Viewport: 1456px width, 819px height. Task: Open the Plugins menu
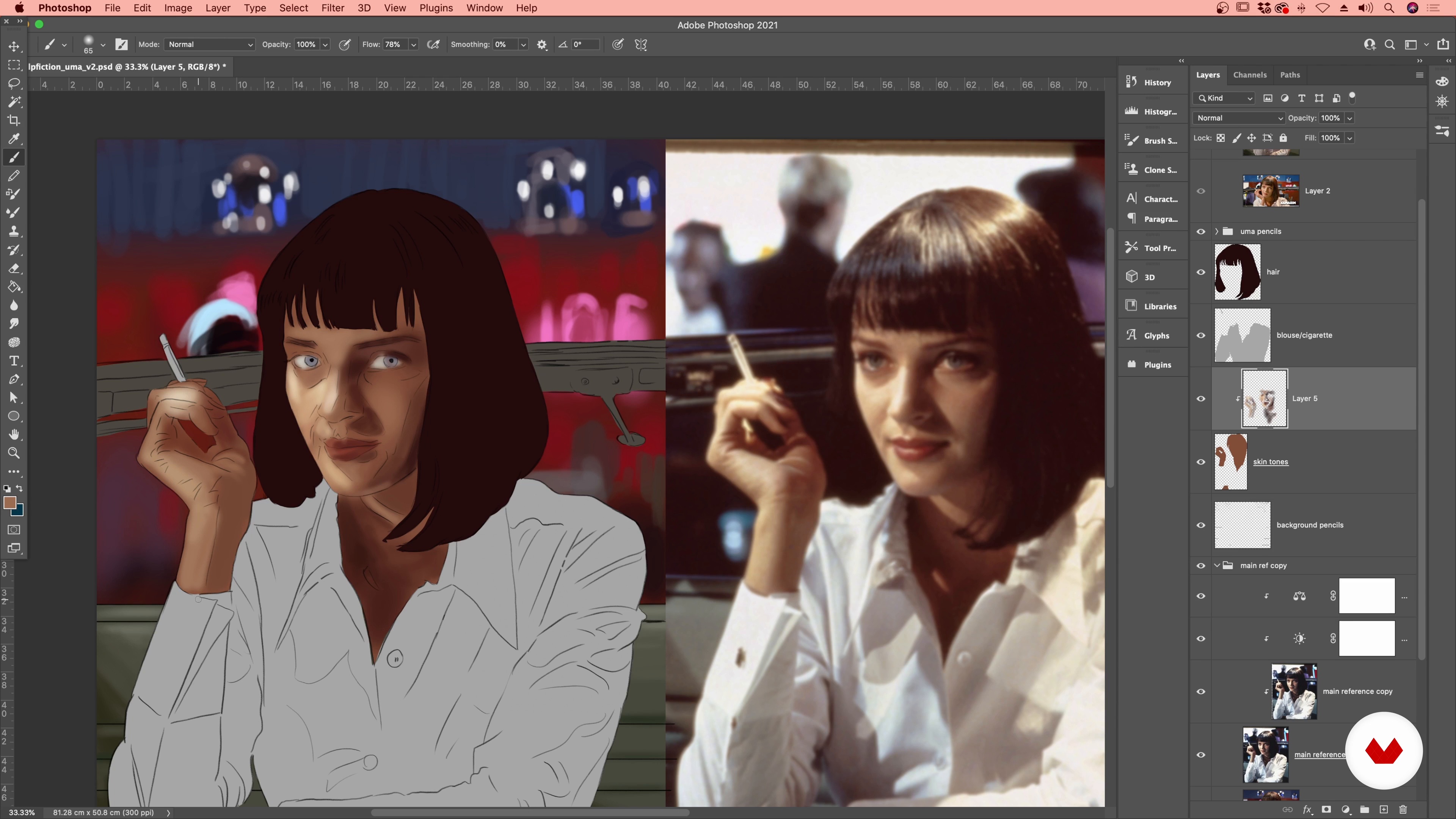tap(436, 8)
